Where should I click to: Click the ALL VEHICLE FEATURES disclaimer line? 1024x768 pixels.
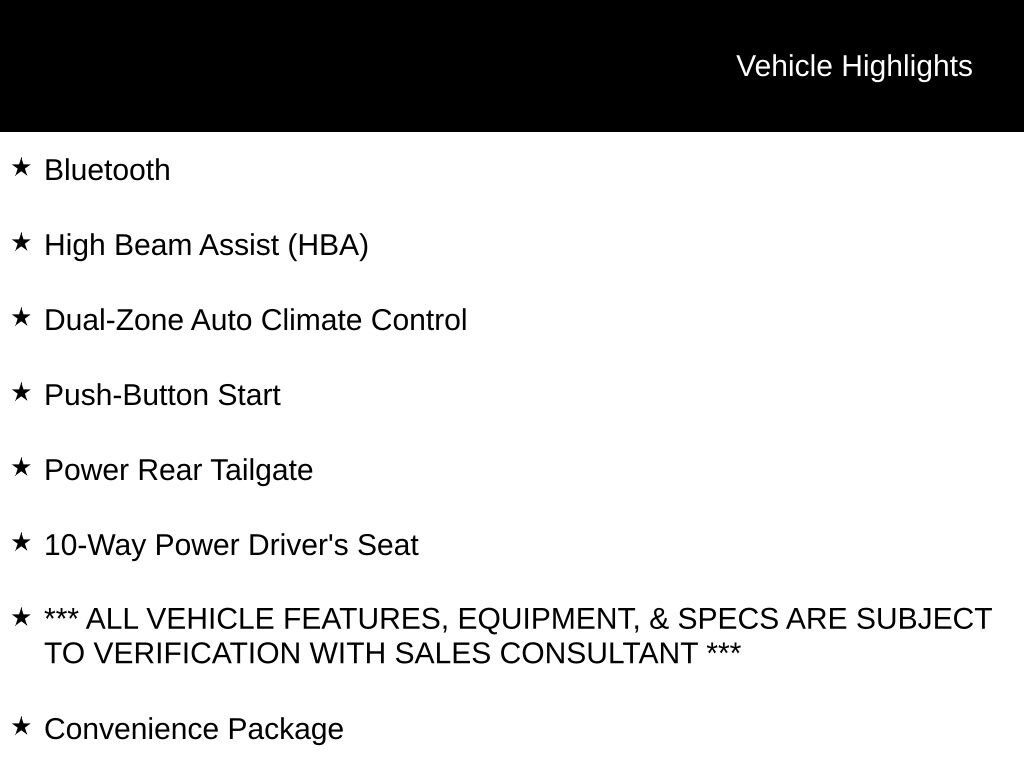click(518, 620)
